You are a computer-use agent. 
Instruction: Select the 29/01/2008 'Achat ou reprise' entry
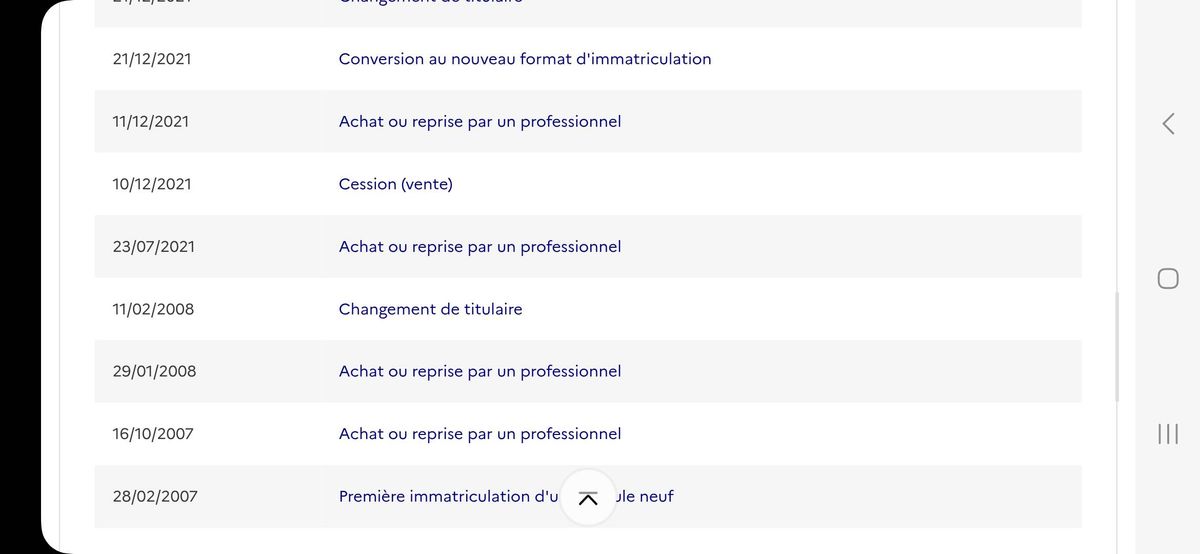click(x=480, y=372)
